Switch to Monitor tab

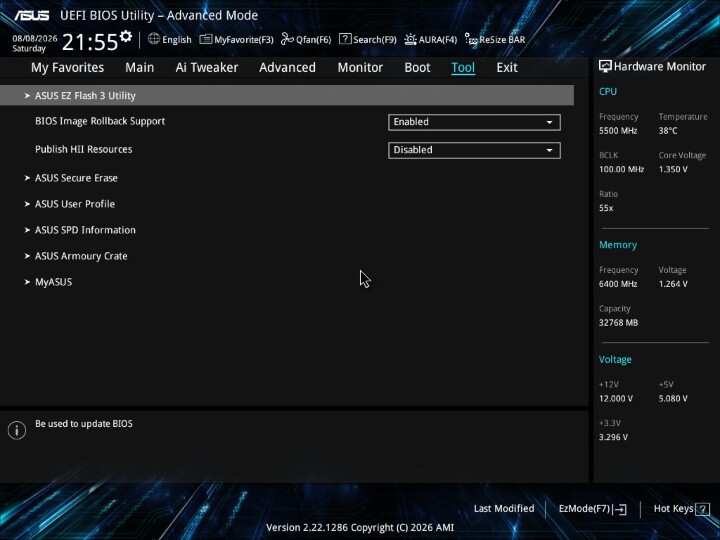pos(360,68)
